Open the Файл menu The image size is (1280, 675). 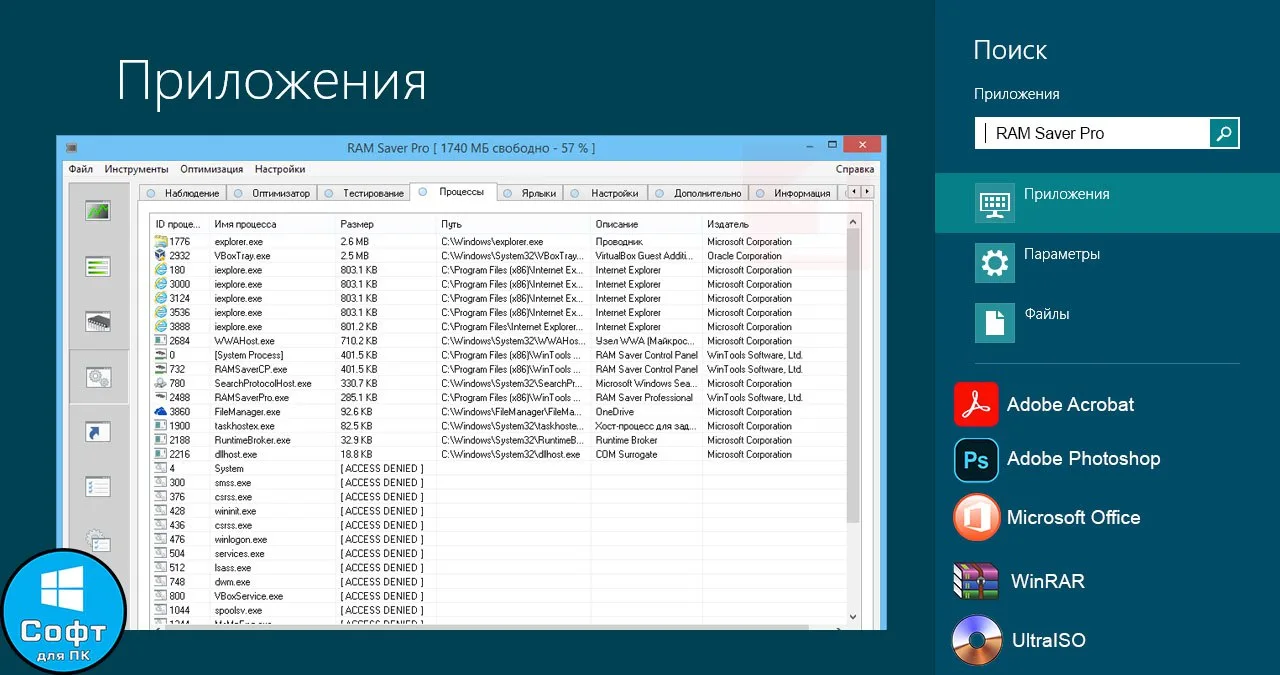[81, 169]
